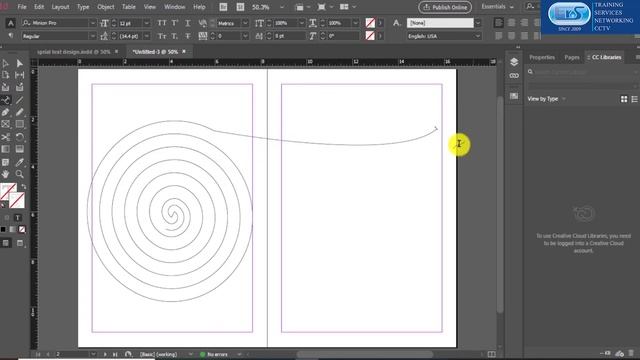This screenshot has height=360, width=640.
Task: Open the Minion Pro font dropdown
Action: click(x=93, y=23)
